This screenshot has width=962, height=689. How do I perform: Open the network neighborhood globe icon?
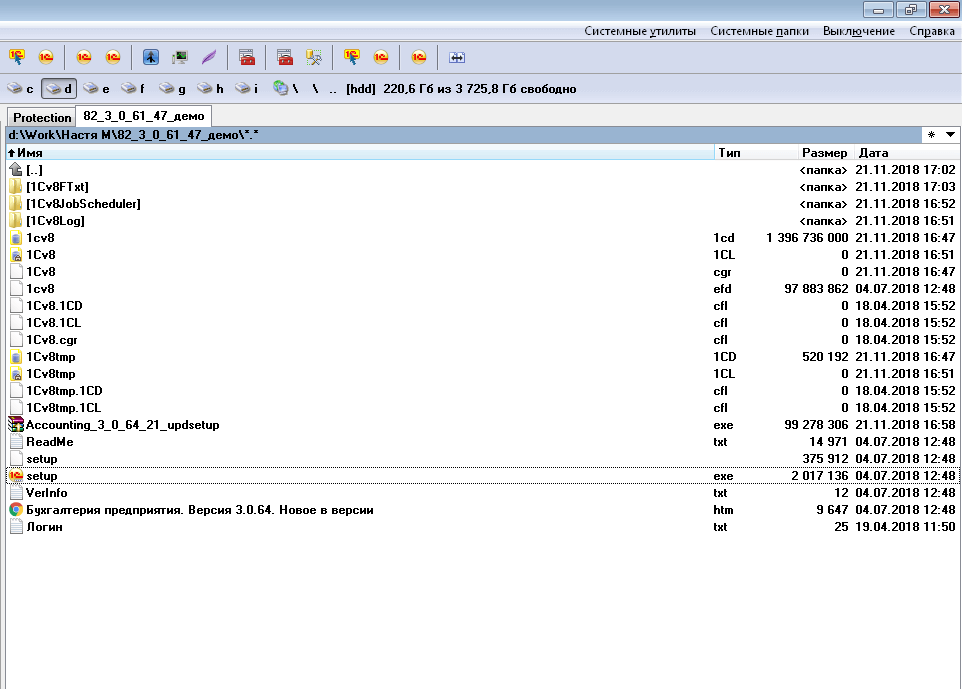coord(285,89)
